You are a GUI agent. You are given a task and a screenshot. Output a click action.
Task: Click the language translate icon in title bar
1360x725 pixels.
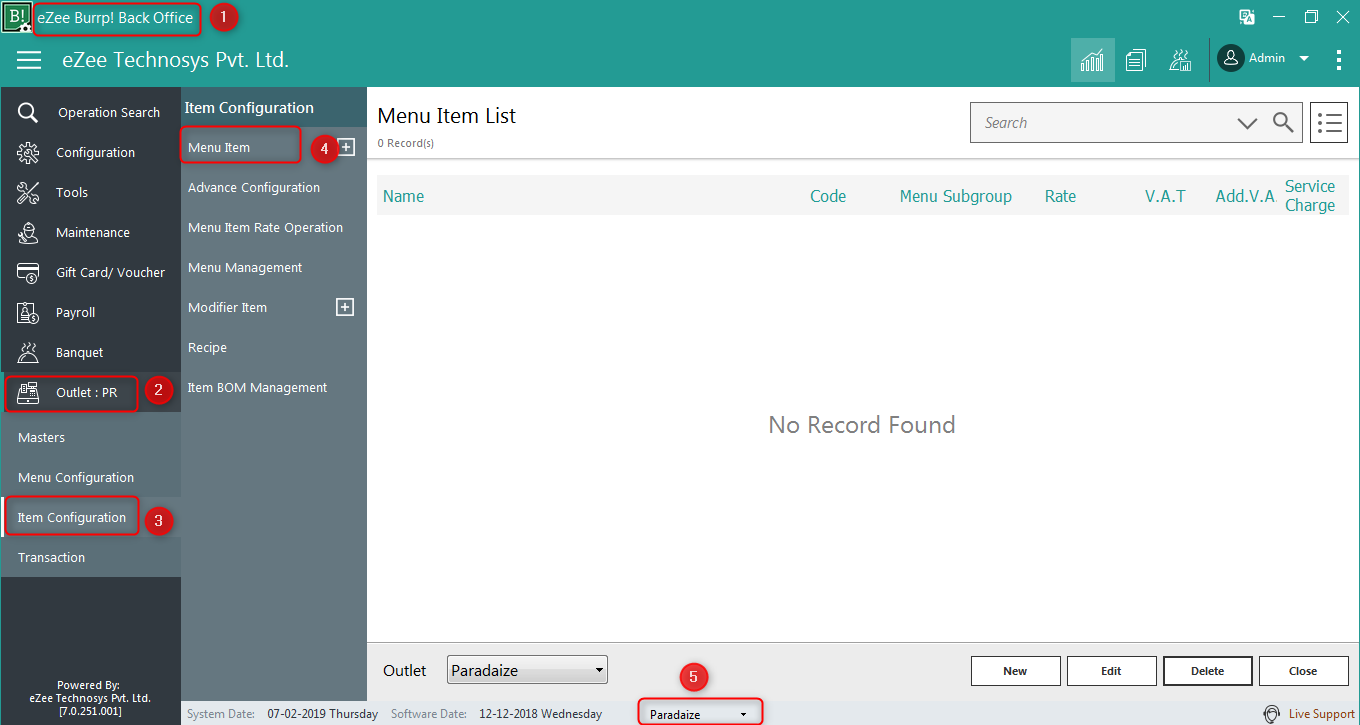tap(1247, 17)
